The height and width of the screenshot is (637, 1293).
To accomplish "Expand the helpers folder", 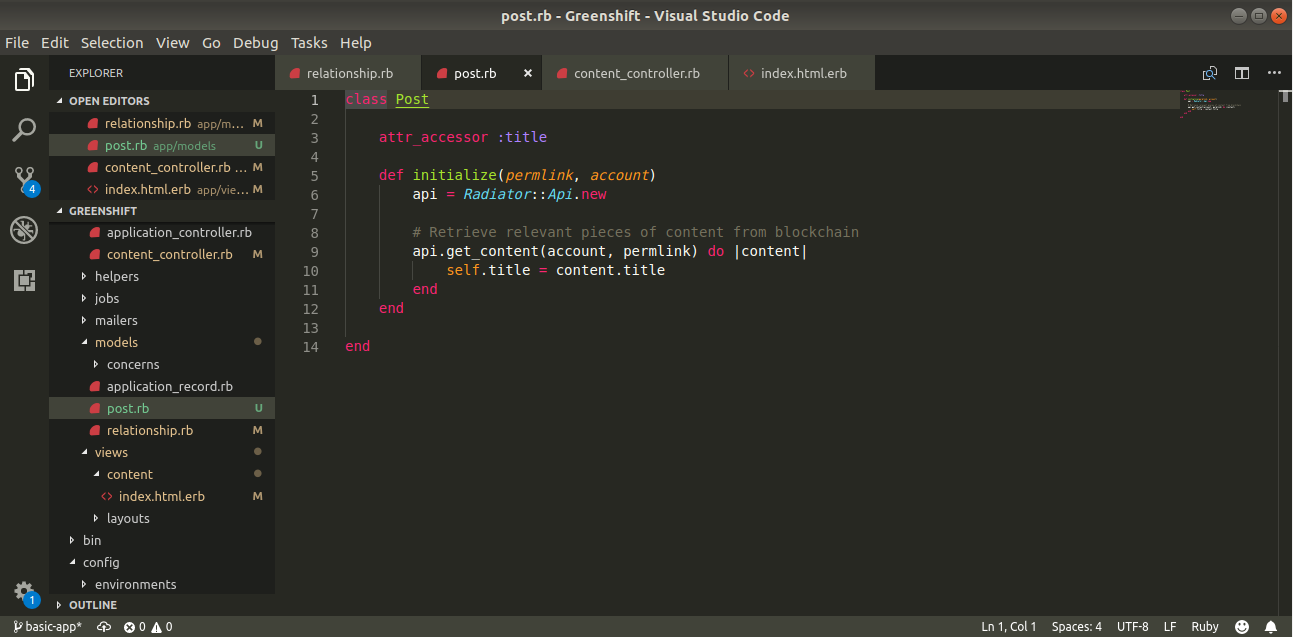I will pos(116,276).
